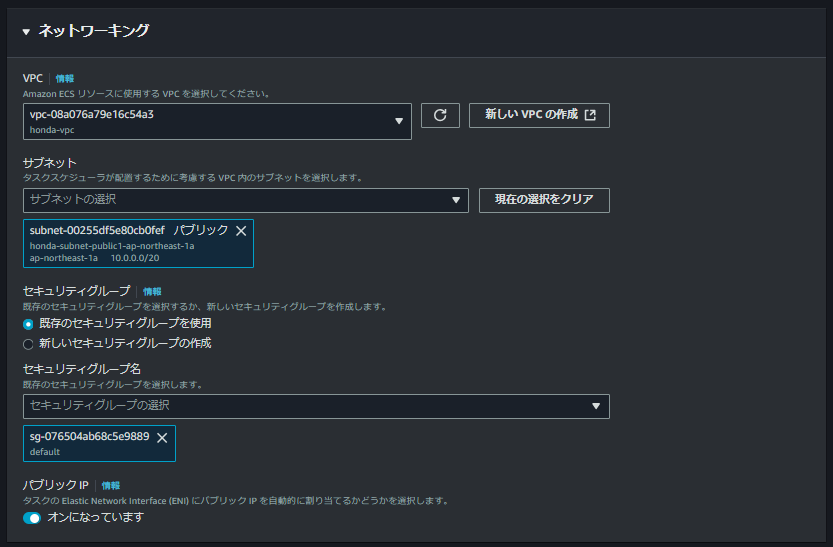Click 新しい VPC の作成 button
The image size is (833, 547).
[x=539, y=115]
